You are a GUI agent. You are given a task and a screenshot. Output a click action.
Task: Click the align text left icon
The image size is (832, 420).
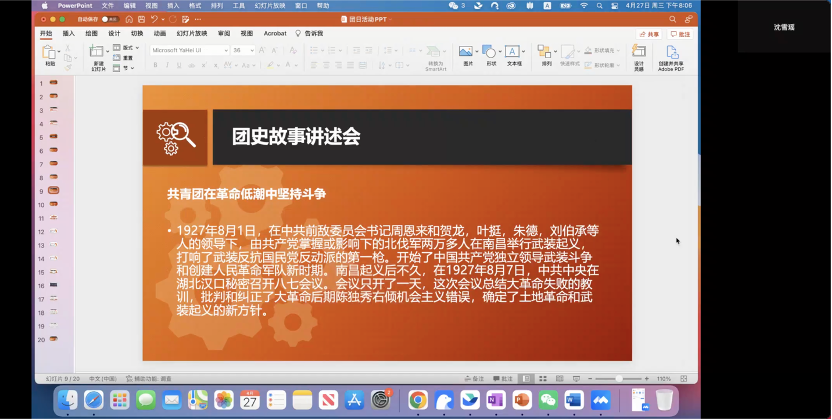point(314,65)
